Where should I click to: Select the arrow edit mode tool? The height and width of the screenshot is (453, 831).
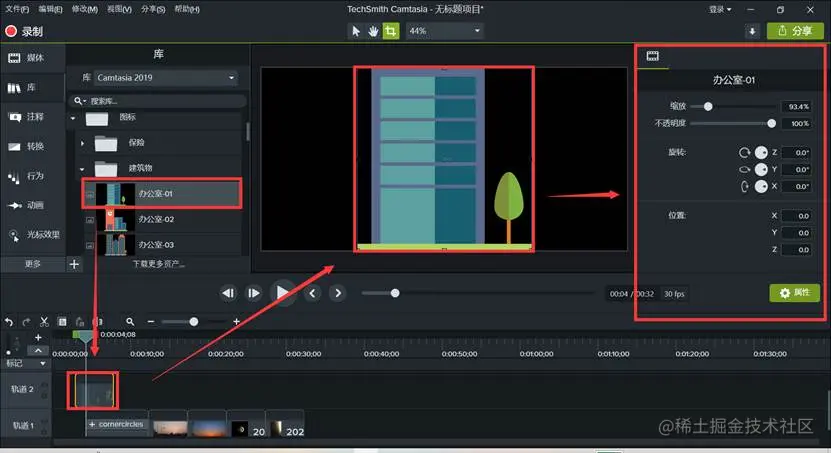(356, 31)
